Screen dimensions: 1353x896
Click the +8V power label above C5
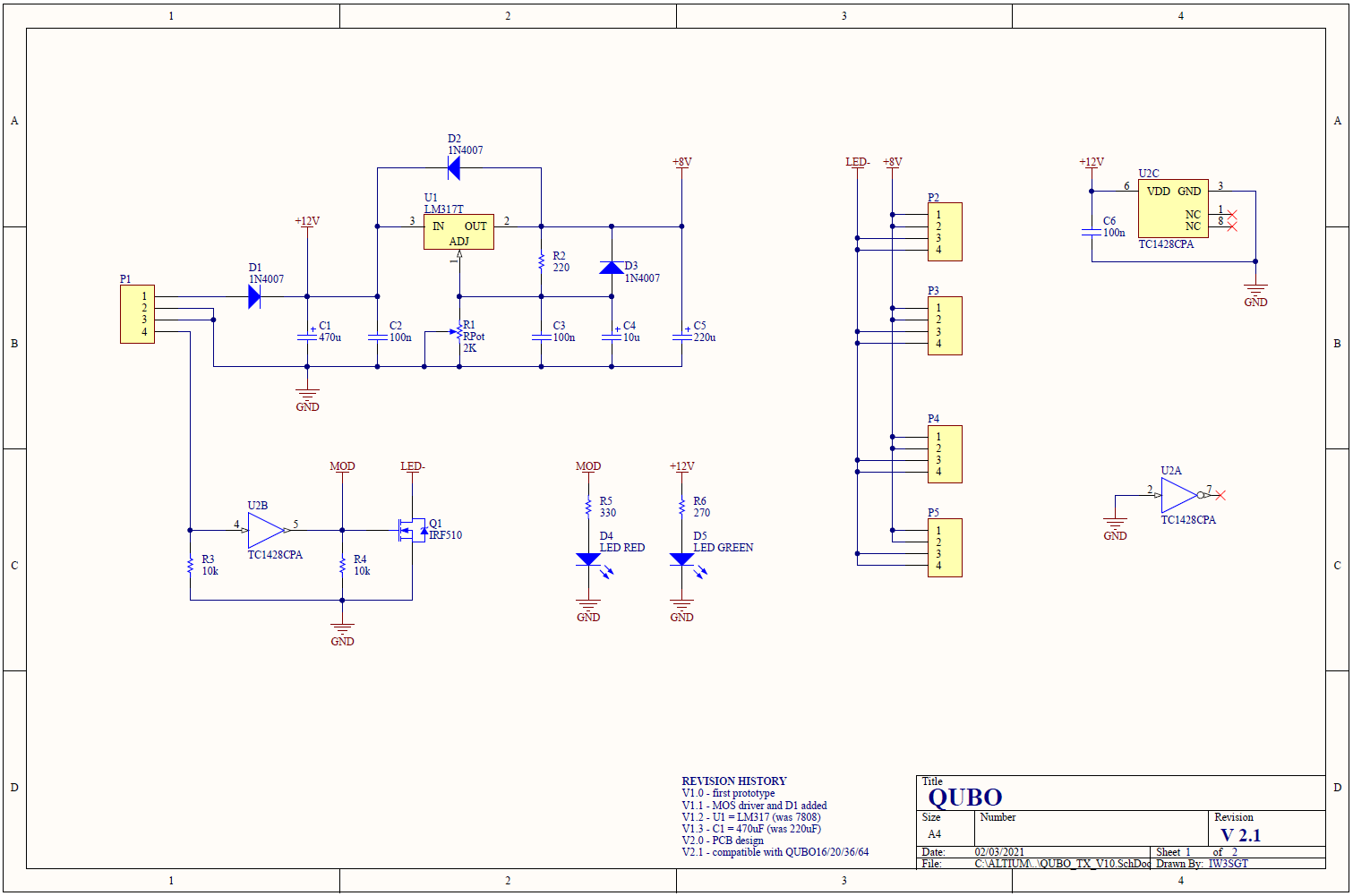pyautogui.click(x=682, y=162)
